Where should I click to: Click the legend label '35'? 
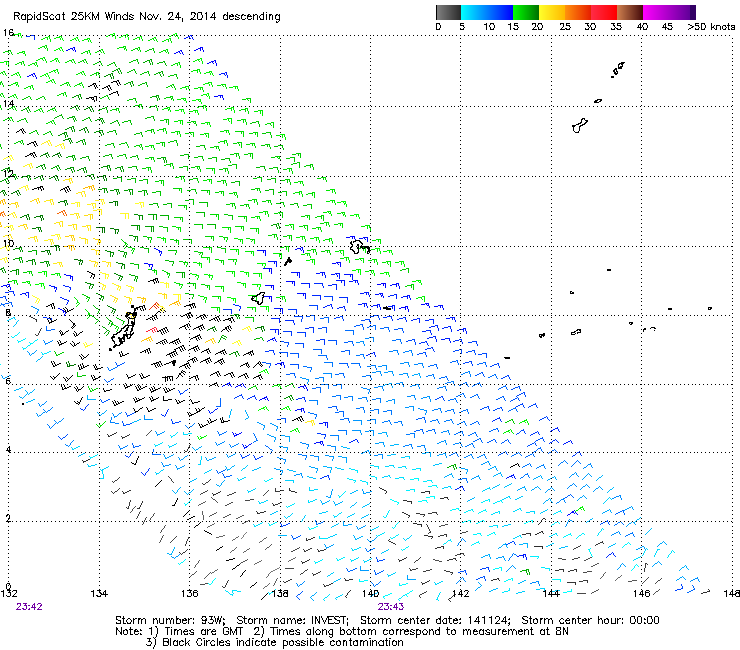[616, 27]
